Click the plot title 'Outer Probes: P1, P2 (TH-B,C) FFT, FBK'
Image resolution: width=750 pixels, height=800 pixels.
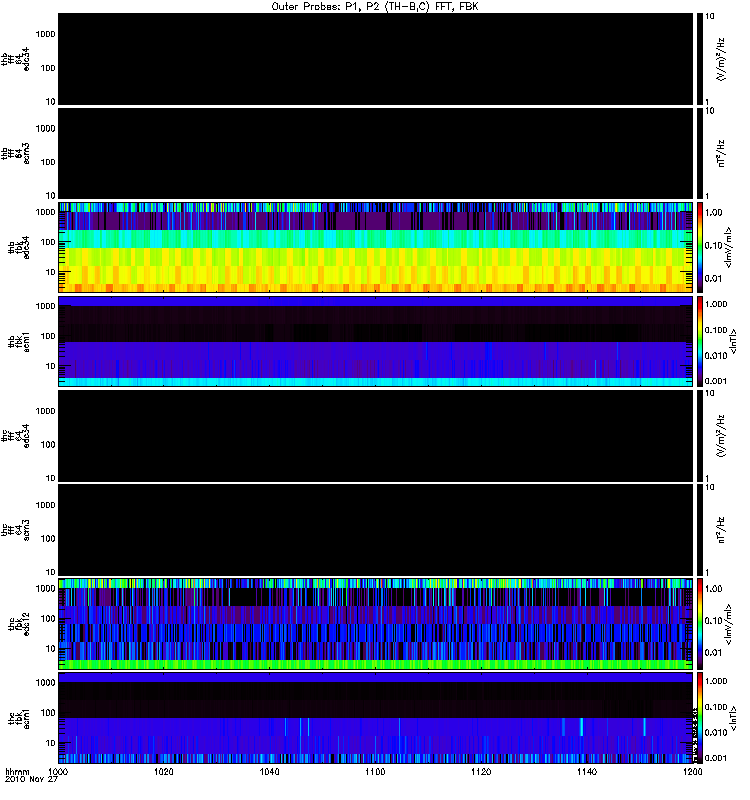coord(374,7)
